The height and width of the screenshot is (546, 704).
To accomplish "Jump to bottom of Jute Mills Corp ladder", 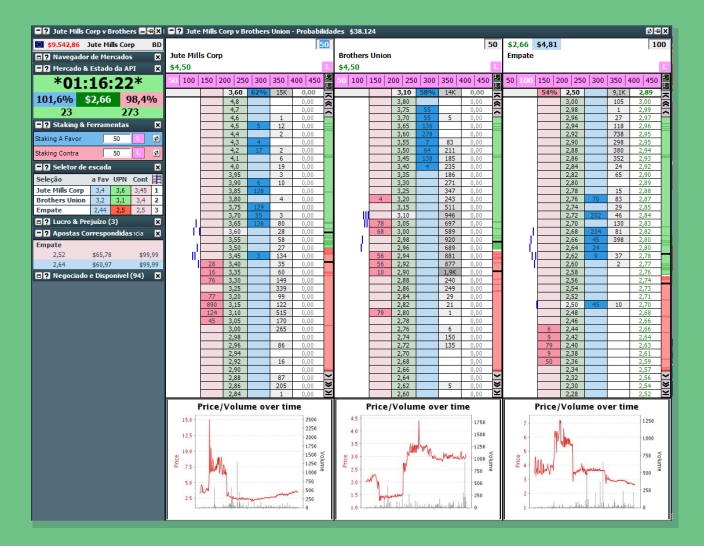I will coord(328,393).
